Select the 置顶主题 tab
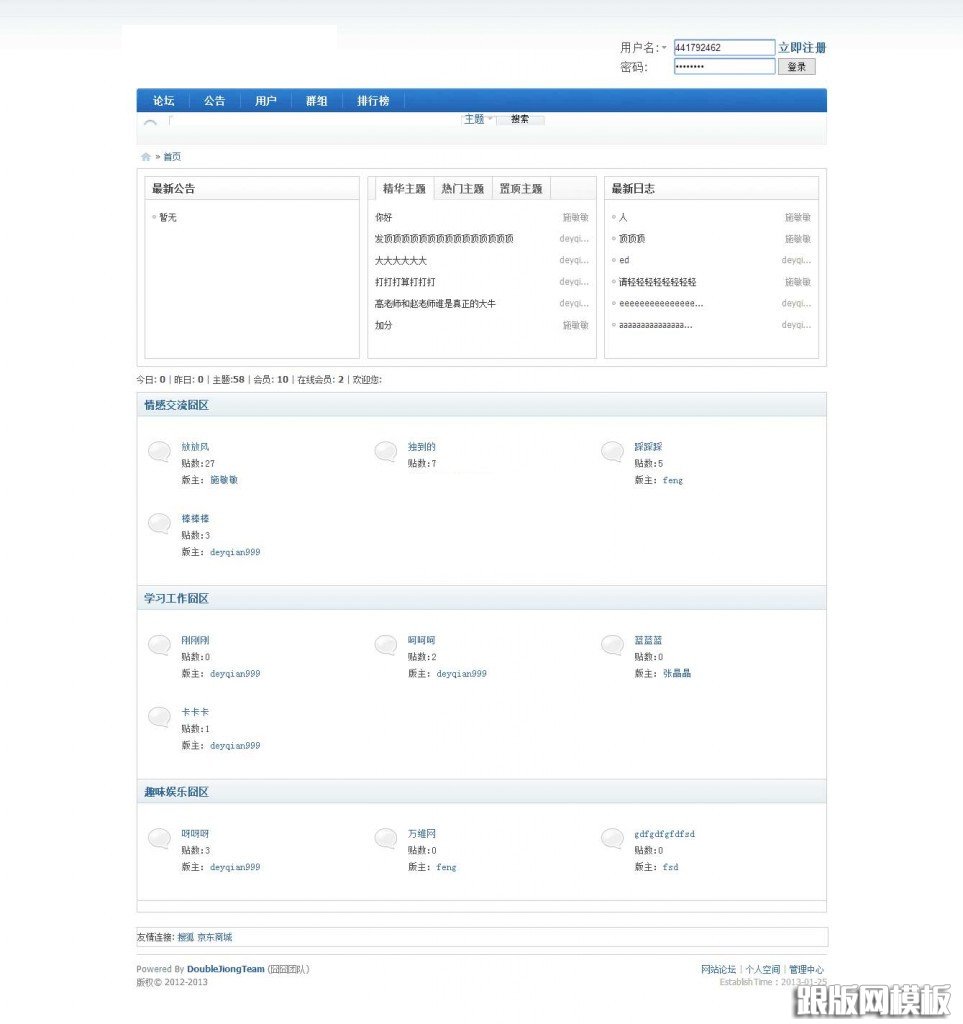This screenshot has width=963, height=1024. 521,189
